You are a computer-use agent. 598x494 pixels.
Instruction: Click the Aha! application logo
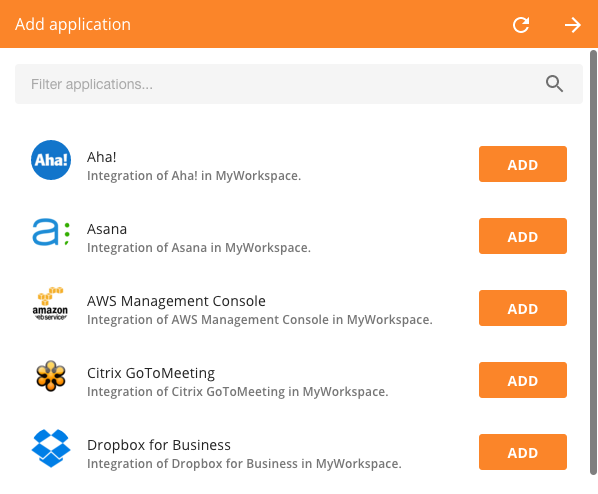pos(51,160)
